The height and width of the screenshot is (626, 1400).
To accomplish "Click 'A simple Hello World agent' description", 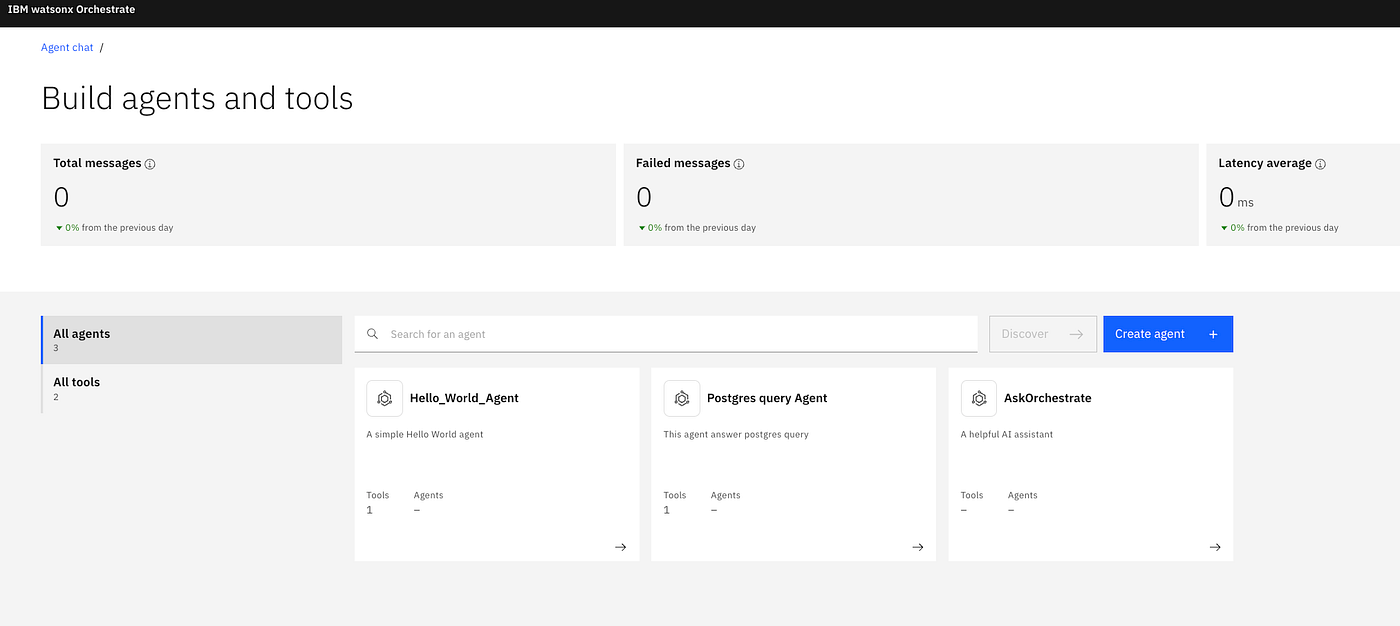I will tap(425, 434).
